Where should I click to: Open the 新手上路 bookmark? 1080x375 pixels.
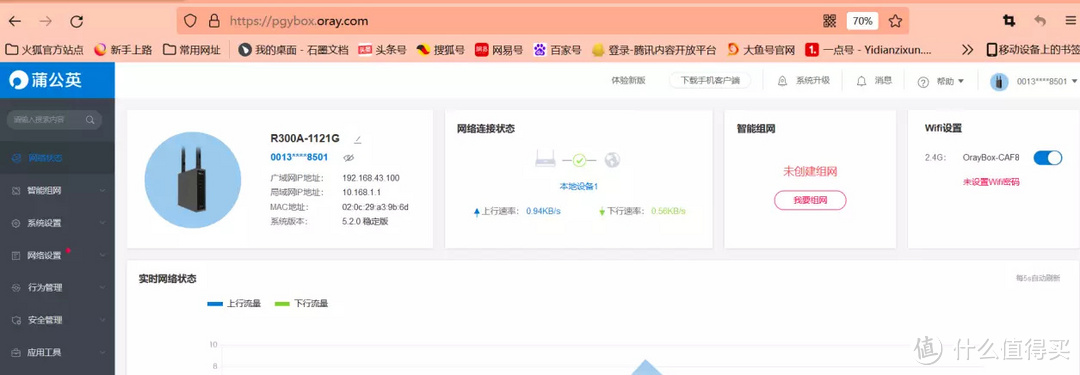pyautogui.click(x=123, y=50)
